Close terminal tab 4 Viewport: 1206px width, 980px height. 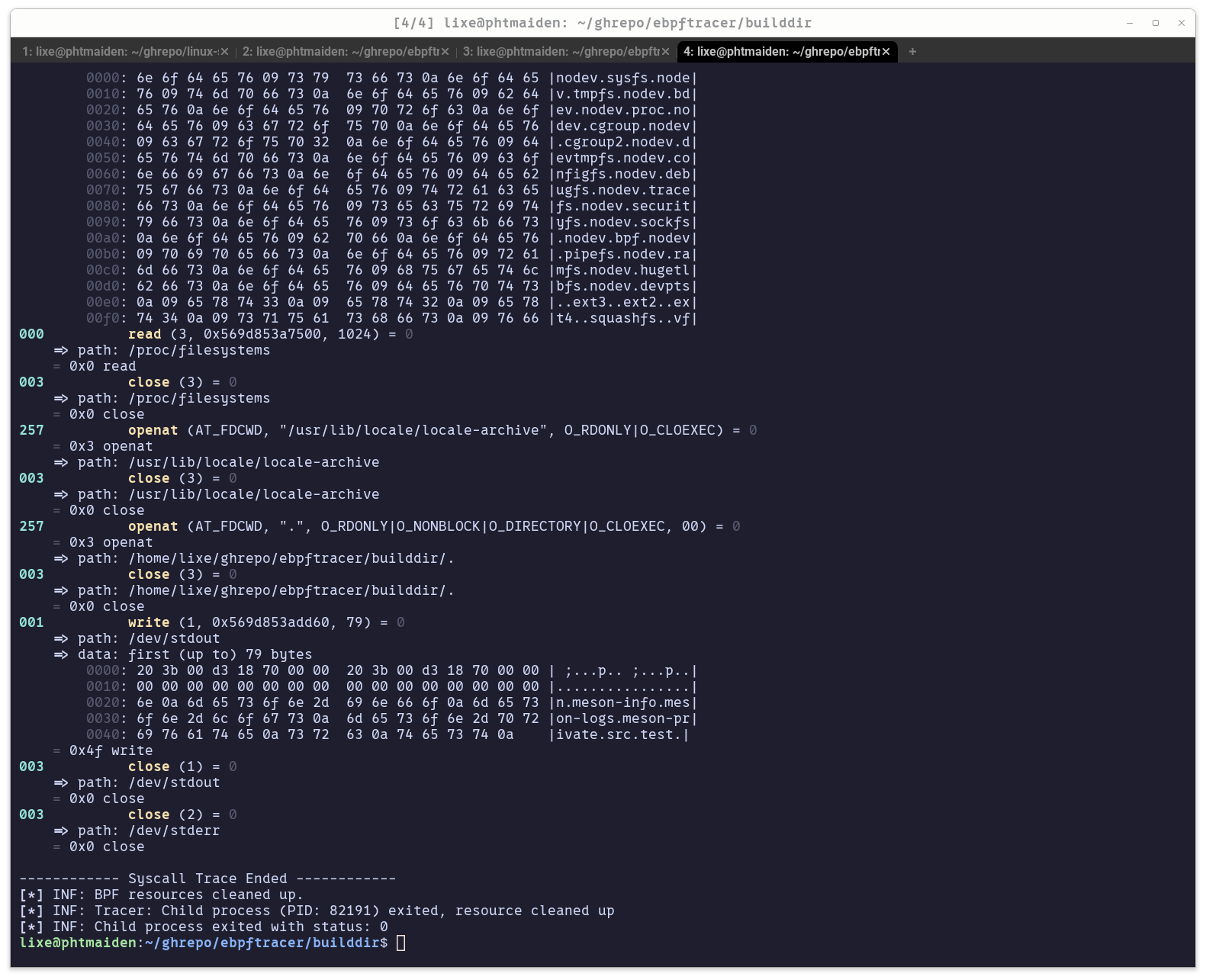coord(886,51)
